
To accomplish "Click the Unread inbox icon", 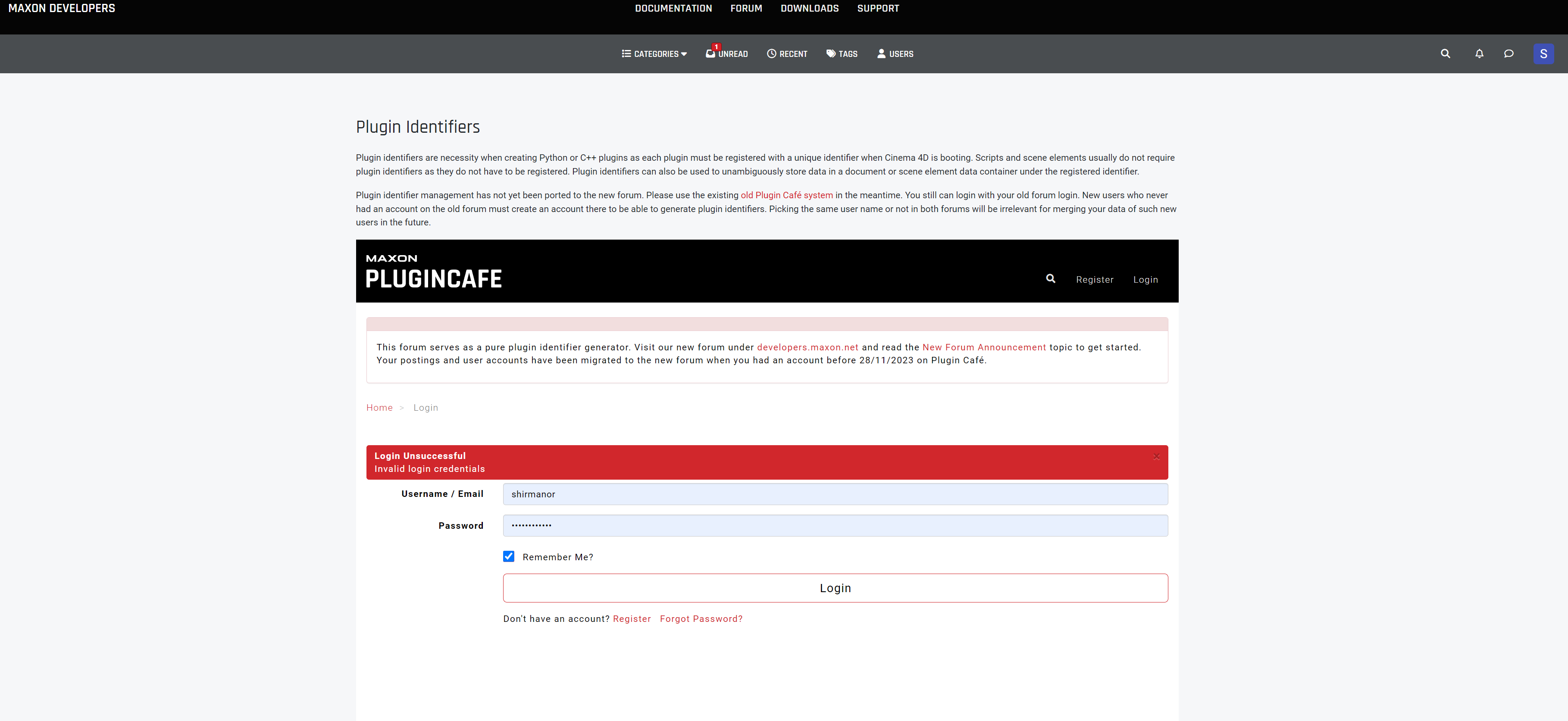I will (x=710, y=53).
